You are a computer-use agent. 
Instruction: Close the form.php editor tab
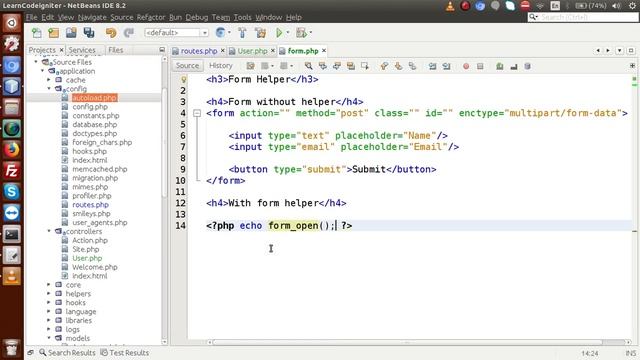[324, 51]
